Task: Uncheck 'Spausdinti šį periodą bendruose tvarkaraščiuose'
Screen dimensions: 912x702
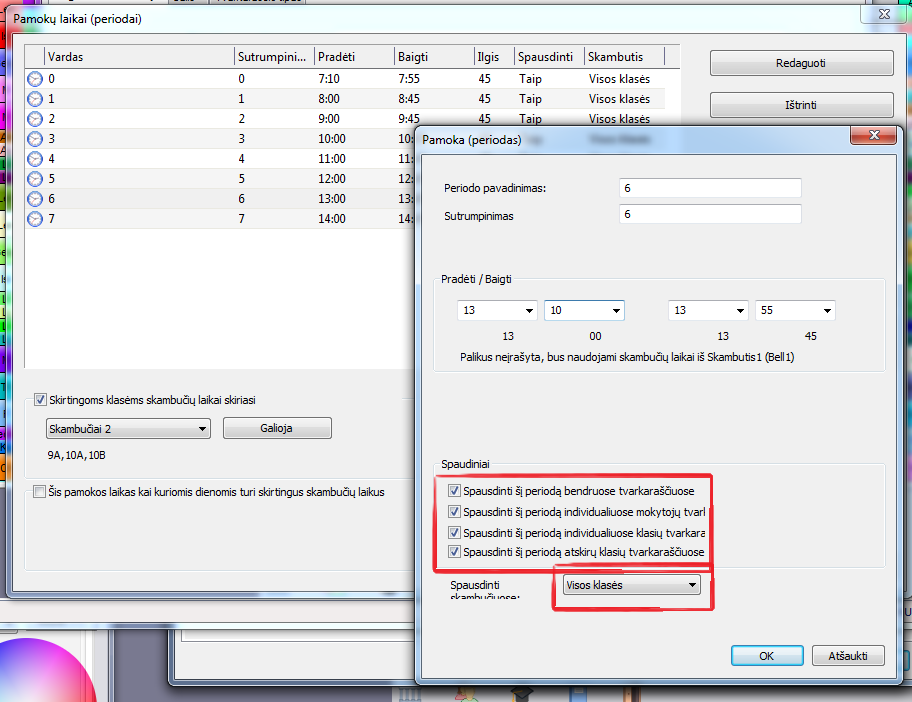Action: 455,491
